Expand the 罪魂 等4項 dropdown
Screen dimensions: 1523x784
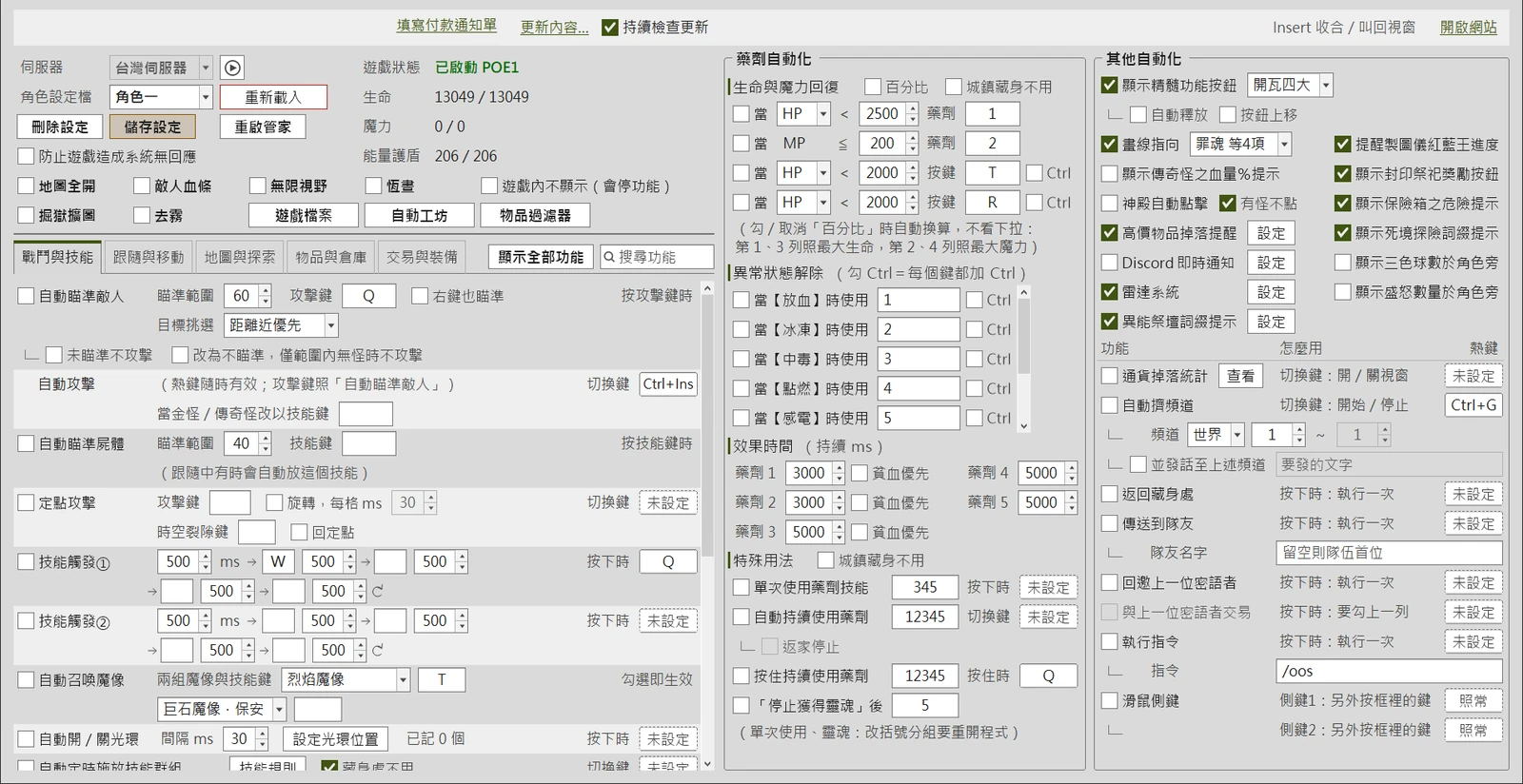tap(1240, 144)
